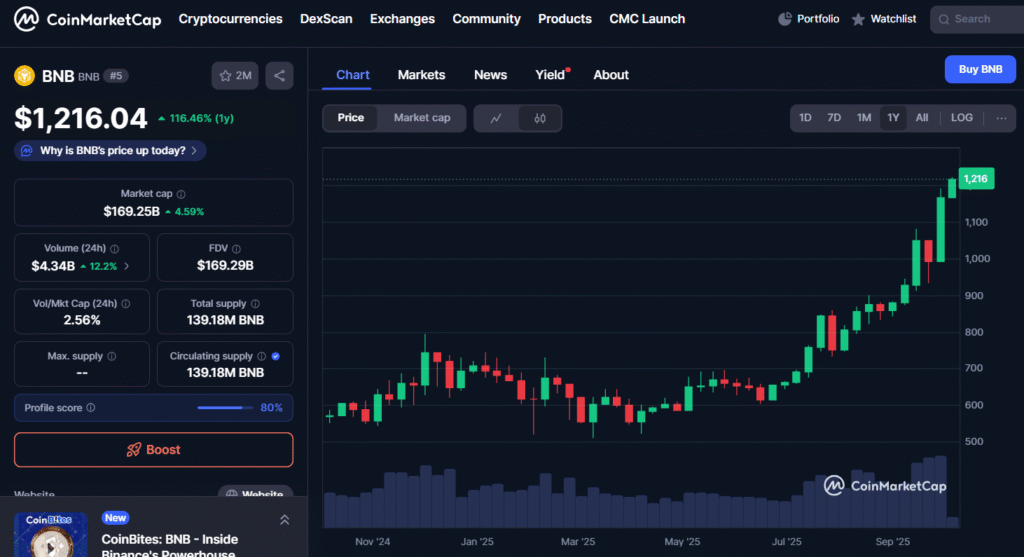Image resolution: width=1024 pixels, height=557 pixels.
Task: Switch to the News tab
Action: (490, 75)
